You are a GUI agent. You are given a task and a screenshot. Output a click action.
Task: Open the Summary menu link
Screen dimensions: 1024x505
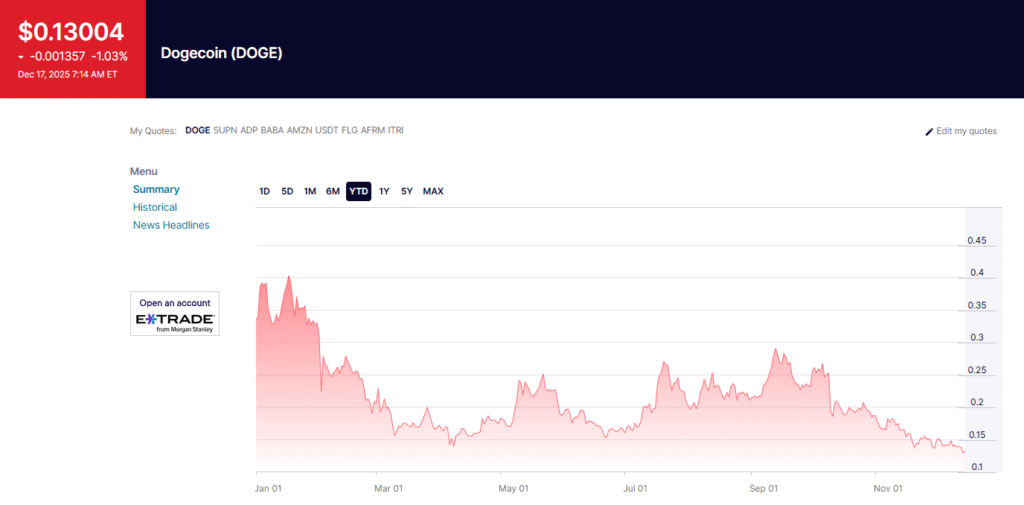pyautogui.click(x=156, y=189)
